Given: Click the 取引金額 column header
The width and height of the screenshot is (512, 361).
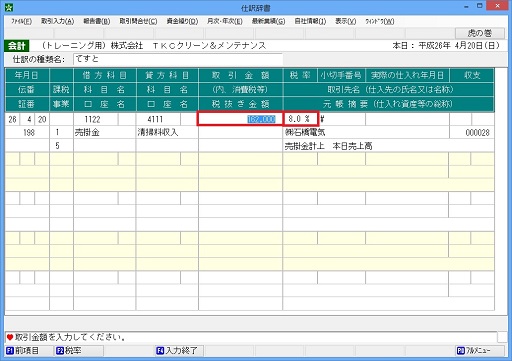Looking at the screenshot, I should [x=240, y=75].
